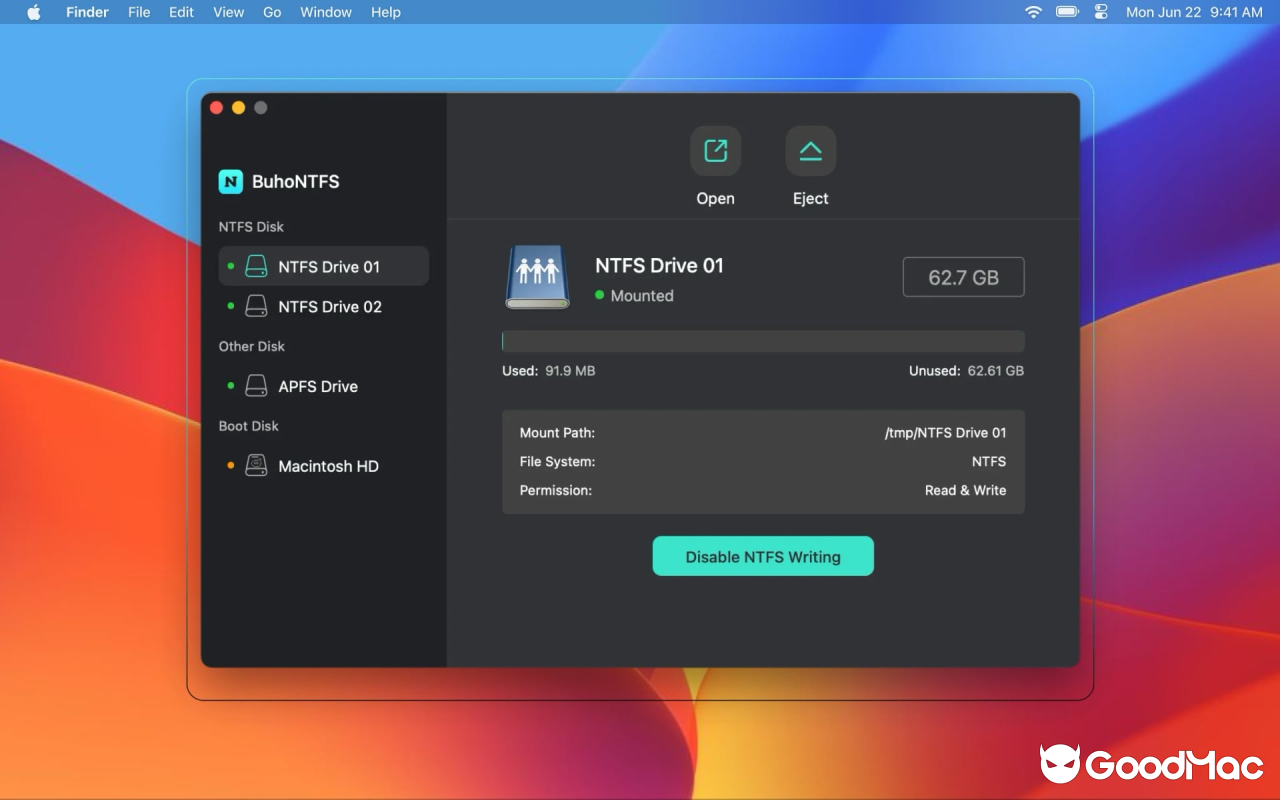
Task: Select NTFS Drive 02 in sidebar
Action: 324,306
